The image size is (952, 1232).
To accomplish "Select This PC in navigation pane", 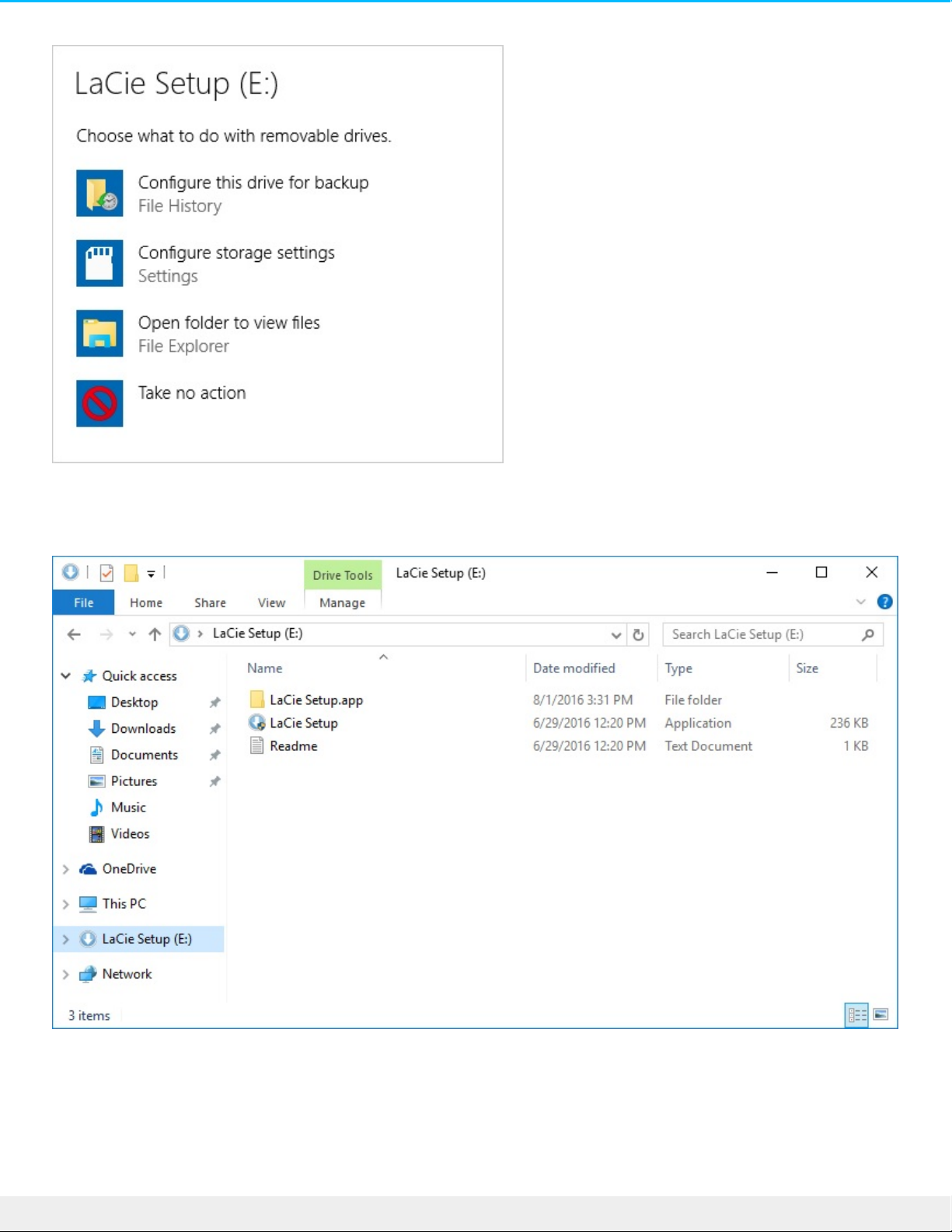I will point(124,904).
